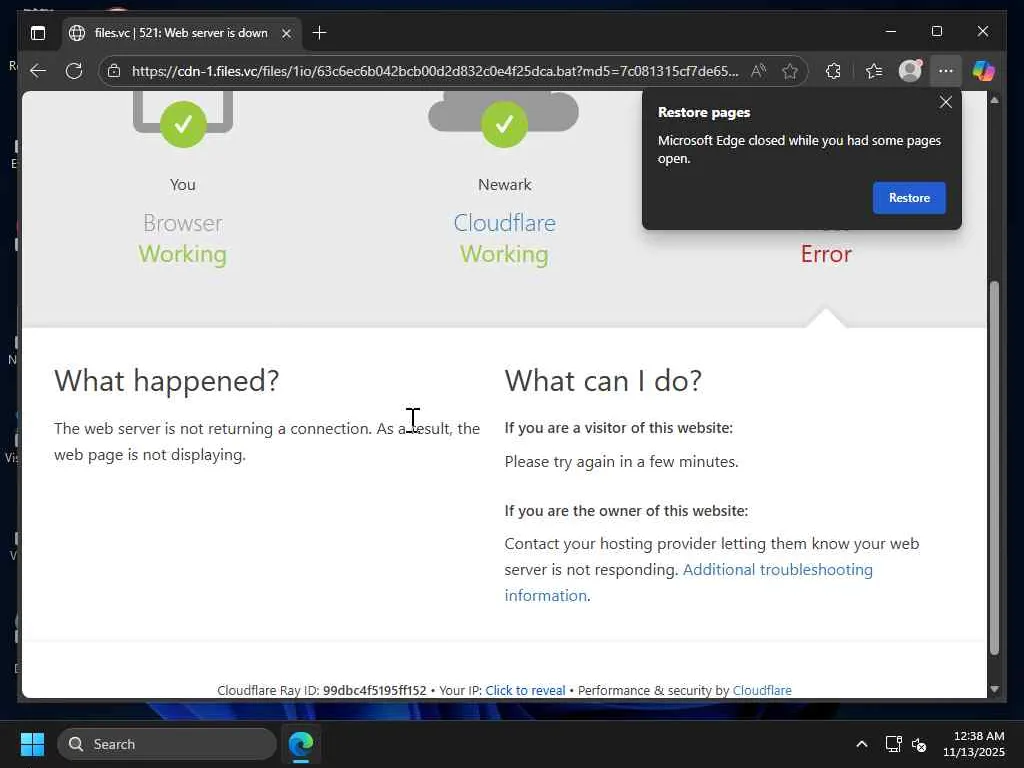View site information lock icon
1024x768 pixels.
click(x=114, y=71)
